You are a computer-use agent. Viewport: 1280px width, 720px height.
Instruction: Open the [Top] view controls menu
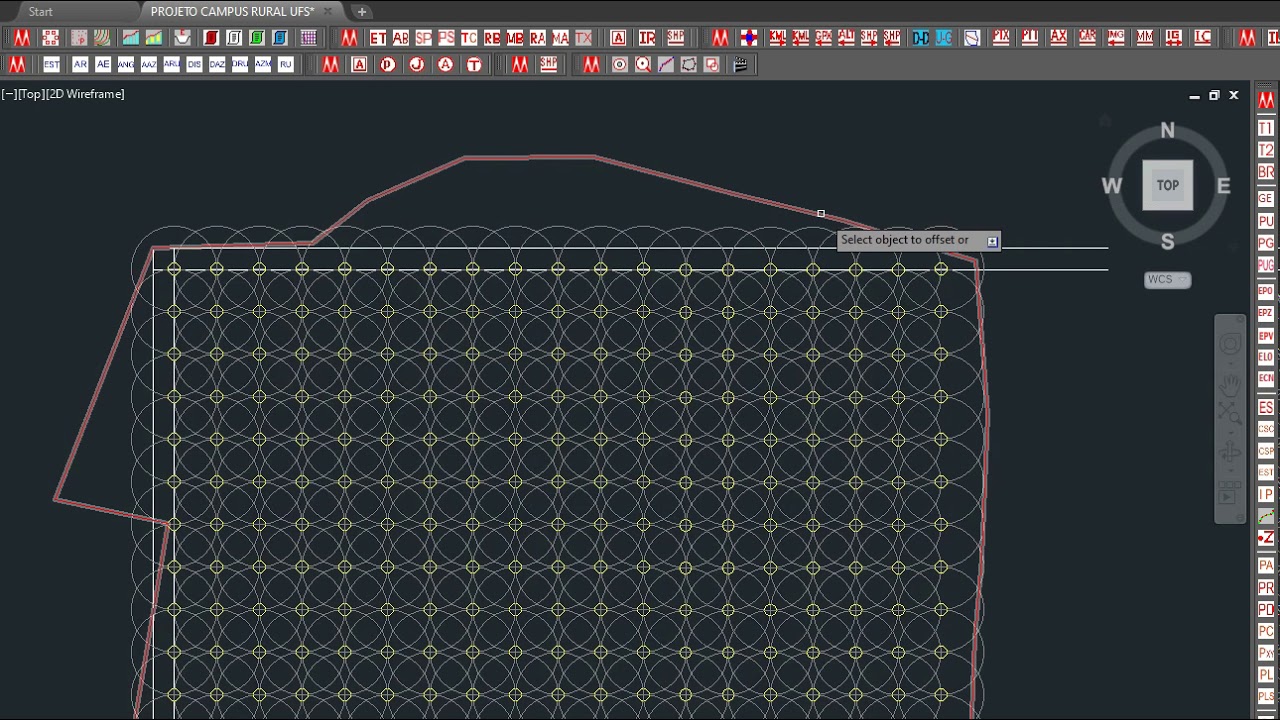tap(30, 94)
